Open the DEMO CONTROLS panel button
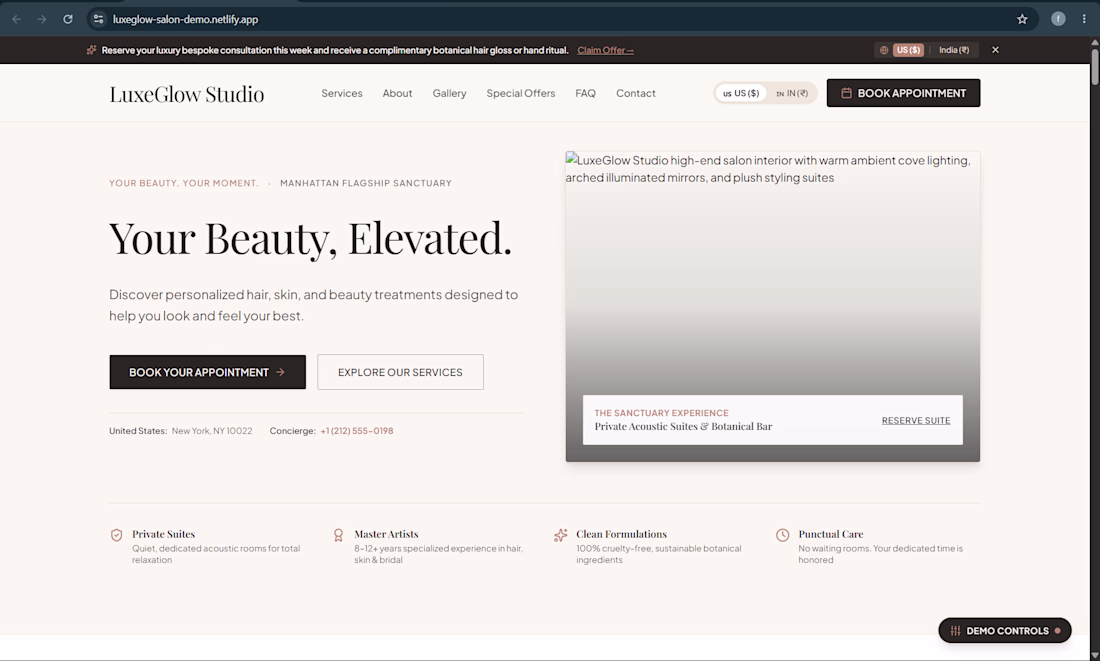Screen dimensions: 1100x661 (x=1005, y=630)
